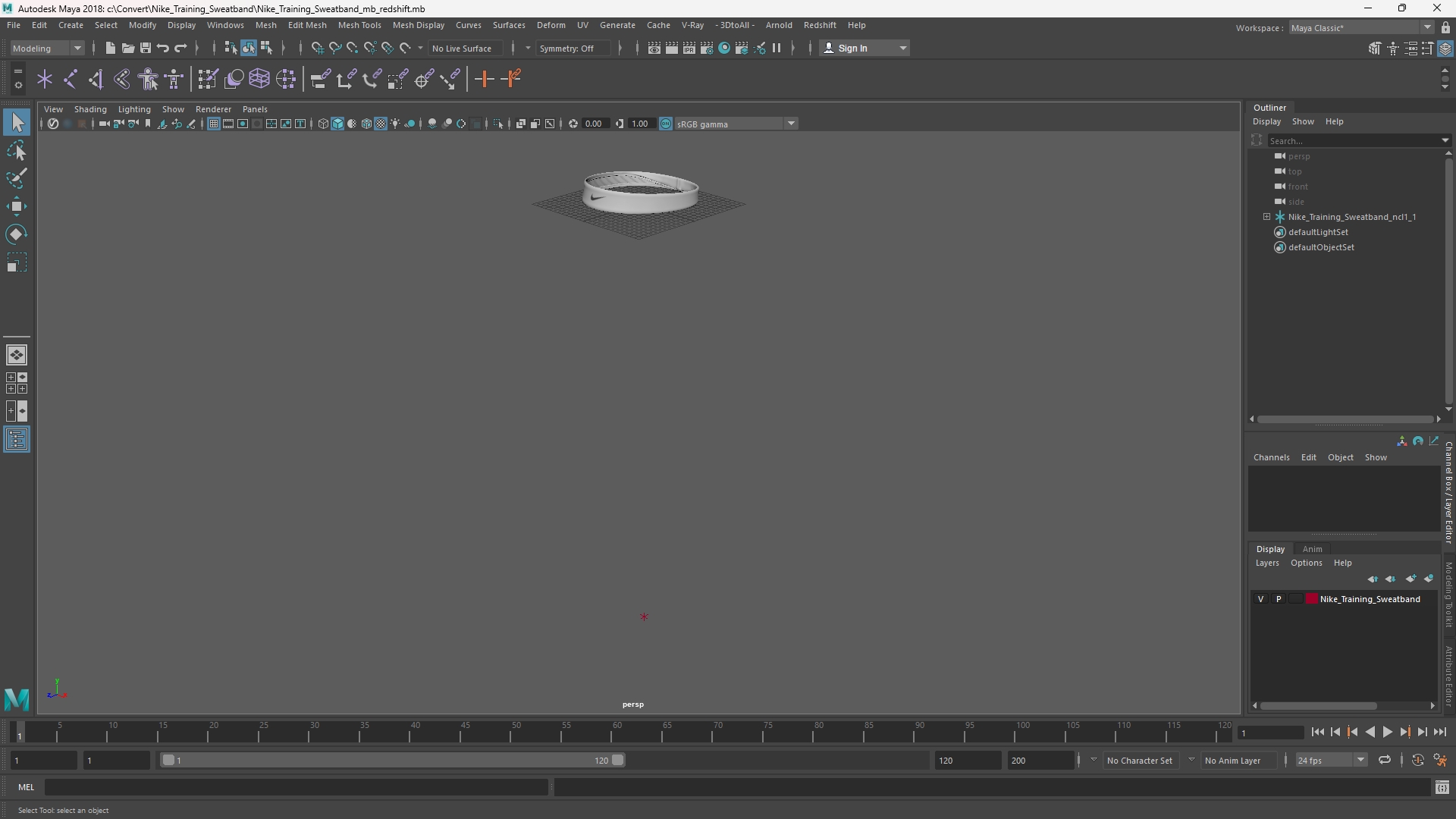
Task: Activate the Rotate tool
Action: (x=17, y=234)
